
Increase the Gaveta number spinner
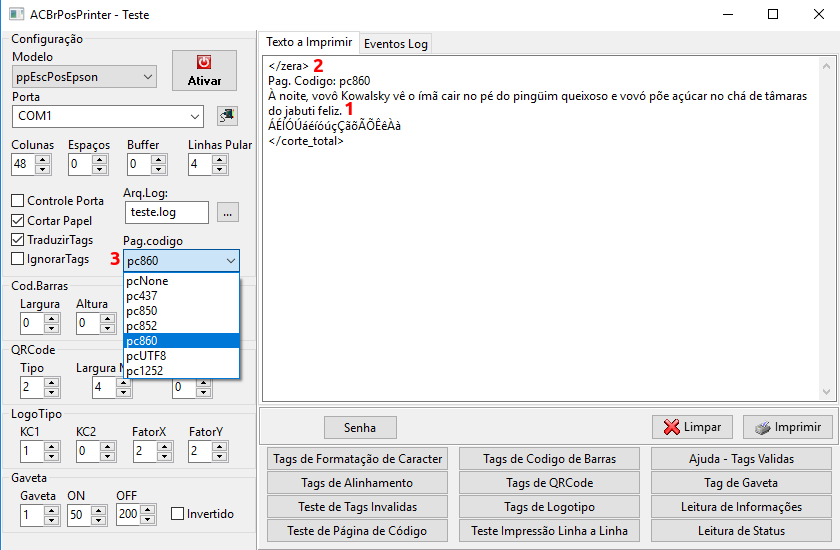pos(51,510)
